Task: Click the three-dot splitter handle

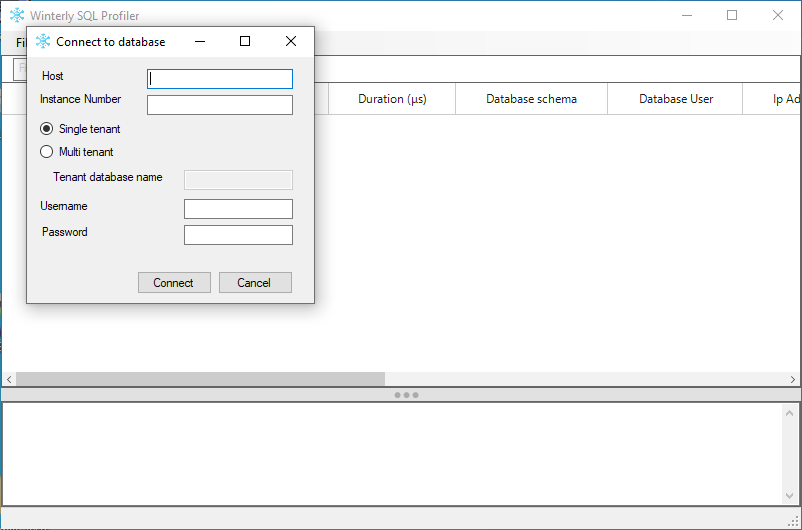Action: (407, 395)
